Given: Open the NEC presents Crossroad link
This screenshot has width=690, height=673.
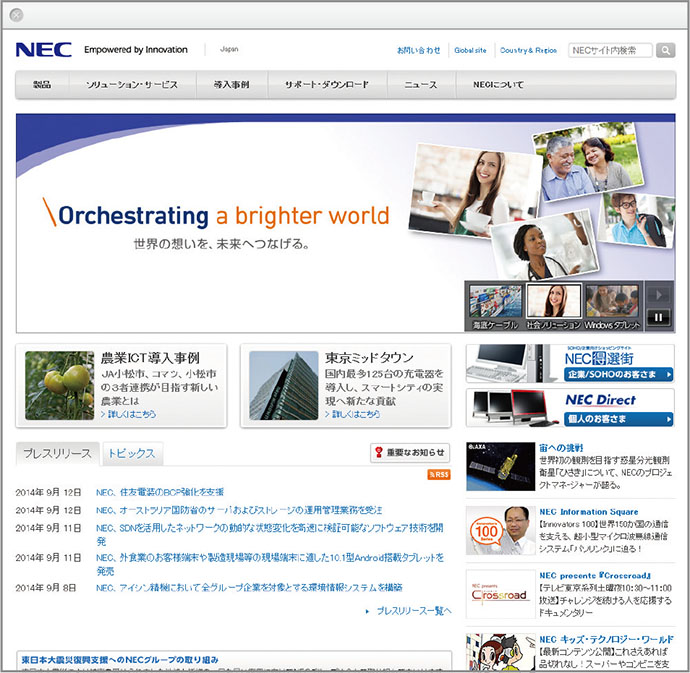Looking at the screenshot, I should tap(595, 576).
